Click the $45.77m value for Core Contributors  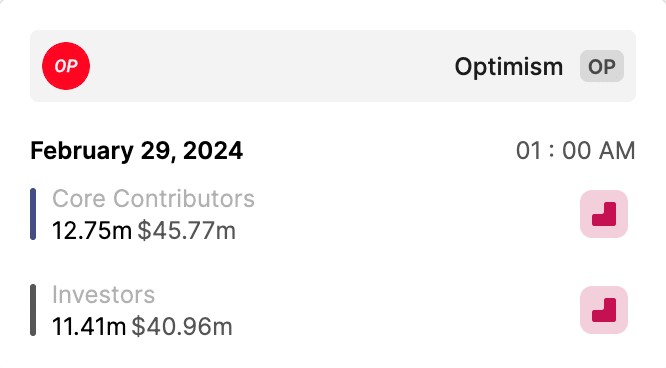coord(186,231)
